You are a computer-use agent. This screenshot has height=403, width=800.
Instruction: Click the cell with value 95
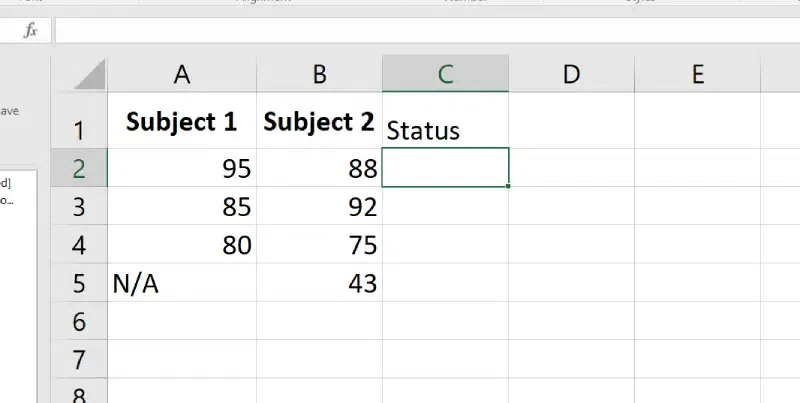pos(181,168)
